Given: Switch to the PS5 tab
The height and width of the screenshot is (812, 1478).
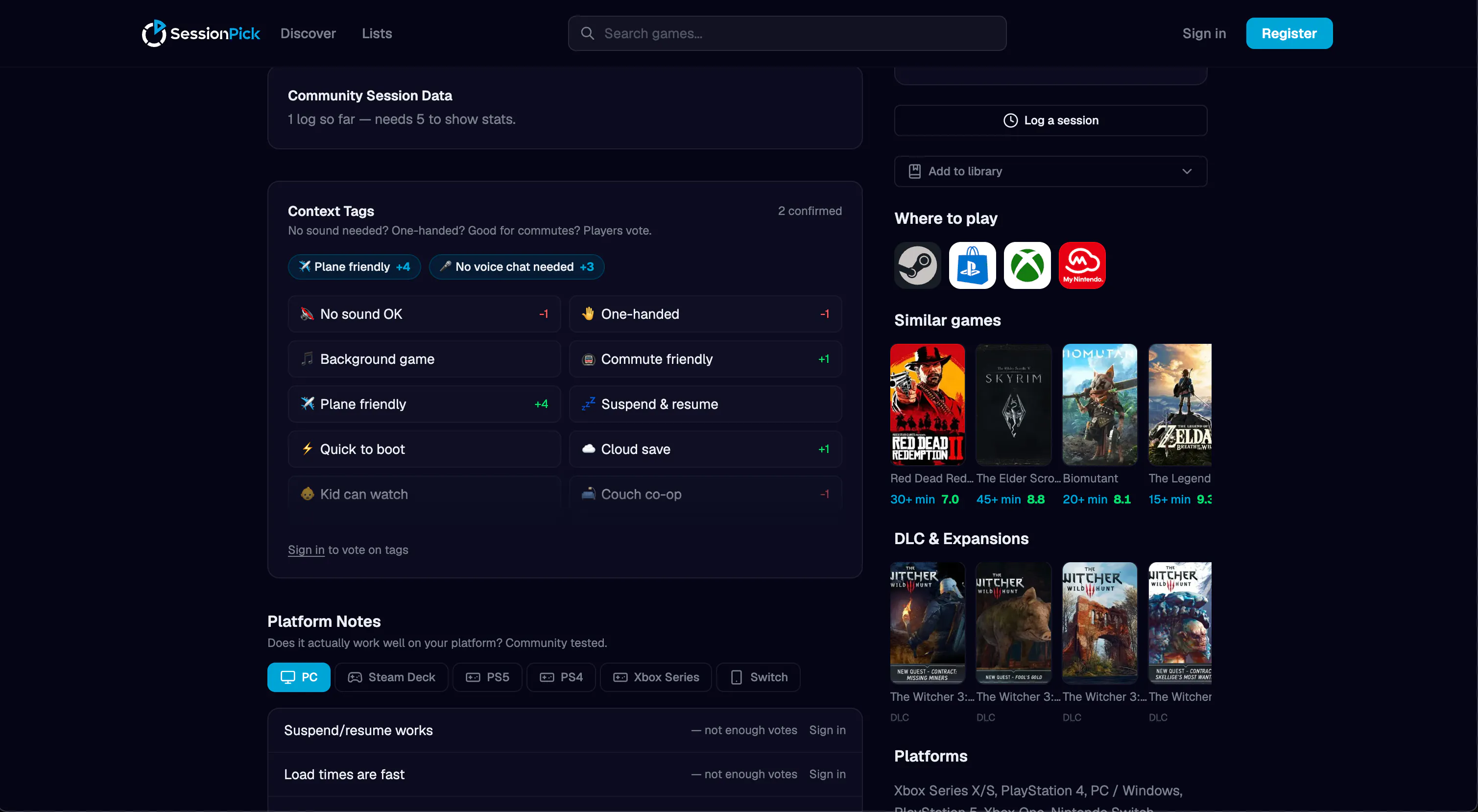Looking at the screenshot, I should coord(487,677).
